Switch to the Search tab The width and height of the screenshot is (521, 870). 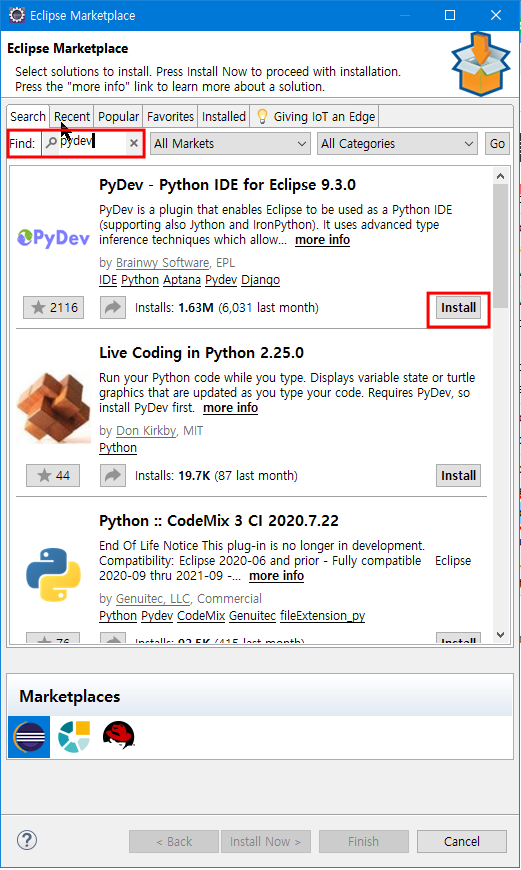pyautogui.click(x=28, y=117)
